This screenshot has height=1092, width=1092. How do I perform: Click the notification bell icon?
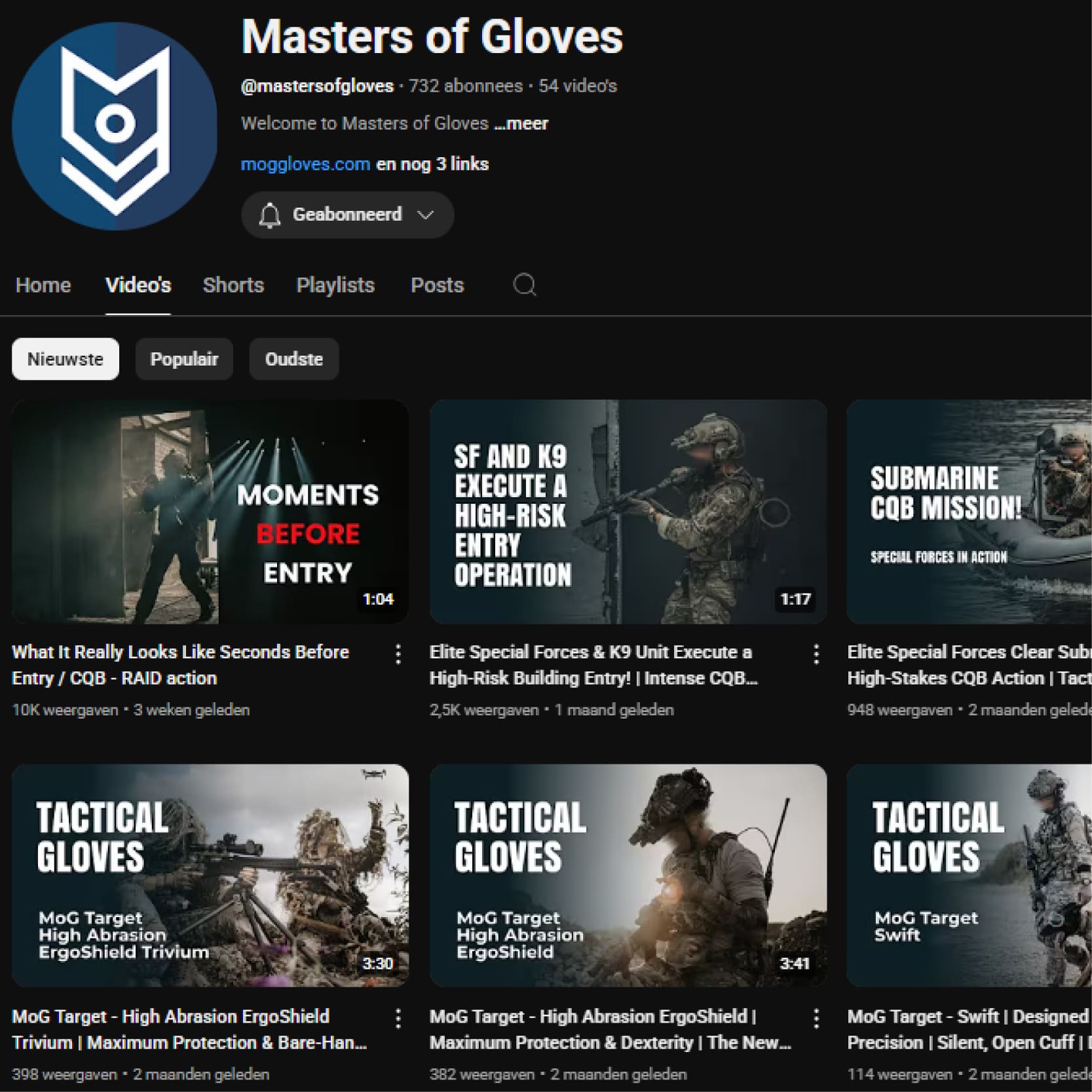click(269, 215)
